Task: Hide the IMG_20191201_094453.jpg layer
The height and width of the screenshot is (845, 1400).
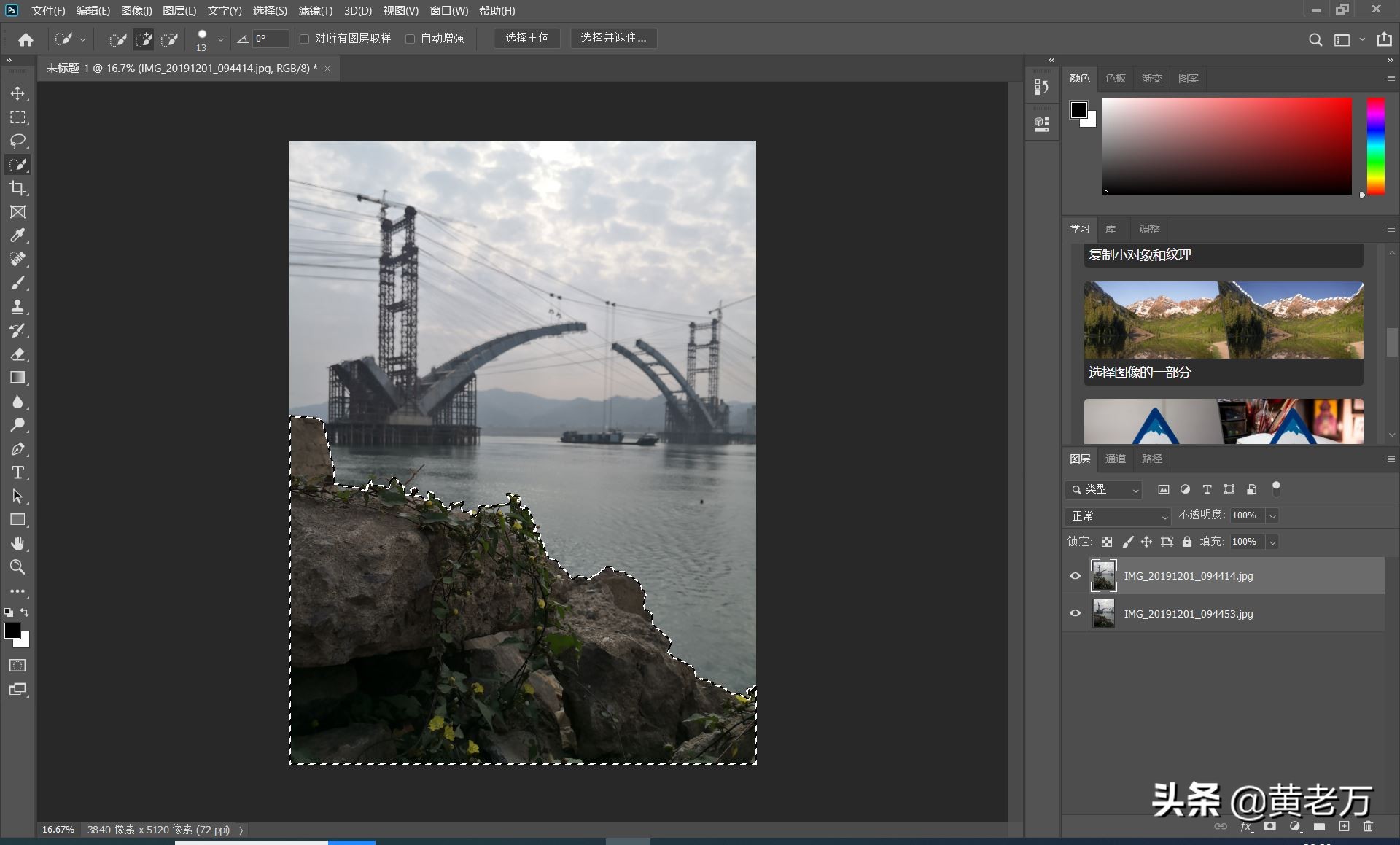Action: coord(1075,613)
